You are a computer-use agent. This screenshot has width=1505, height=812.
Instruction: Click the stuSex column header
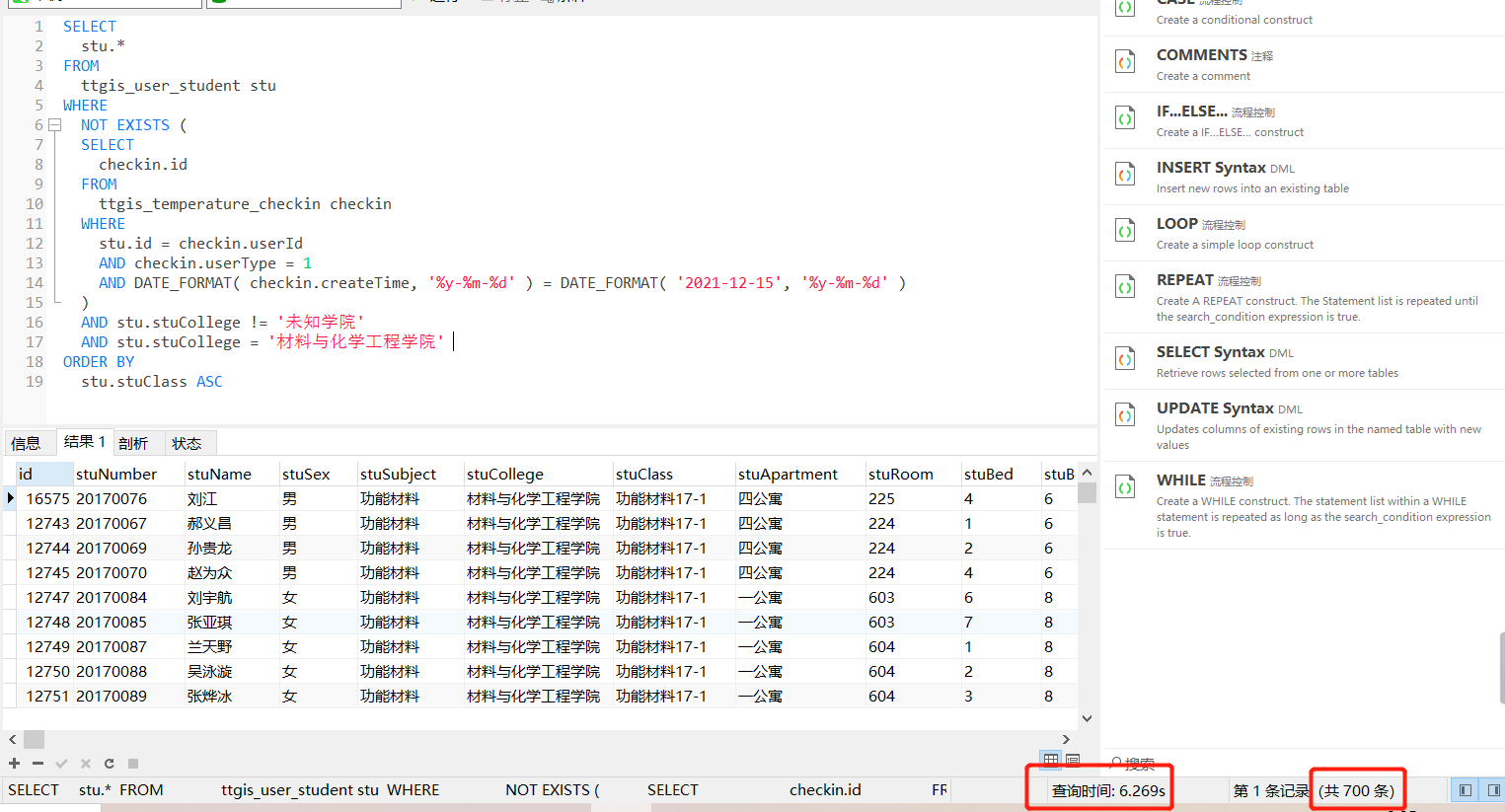pyautogui.click(x=318, y=474)
